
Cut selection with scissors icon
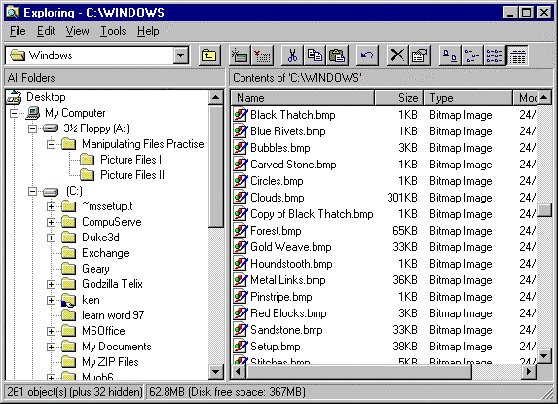click(x=292, y=56)
